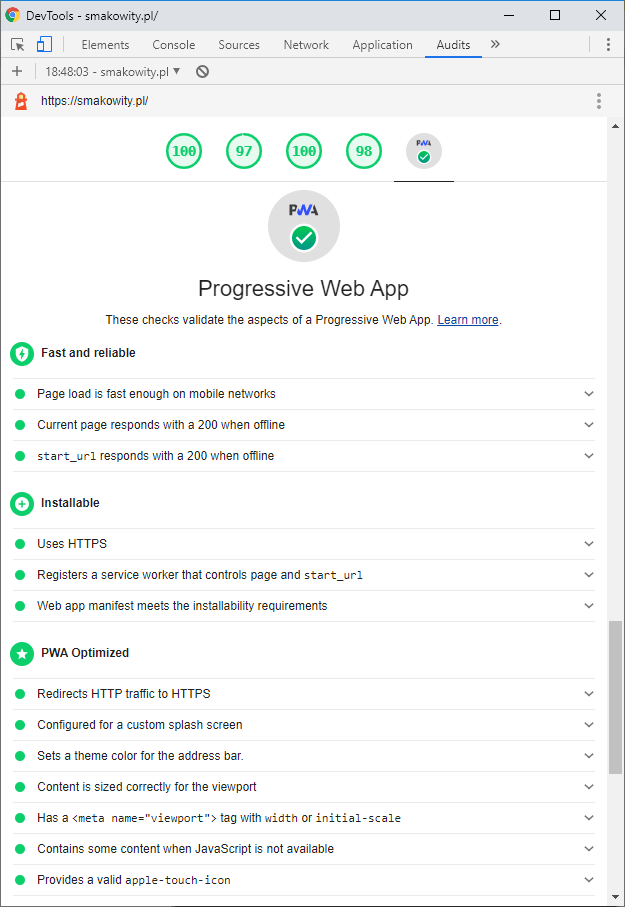Switch to the Application tab
Image resolution: width=625 pixels, height=907 pixels.
(x=382, y=45)
